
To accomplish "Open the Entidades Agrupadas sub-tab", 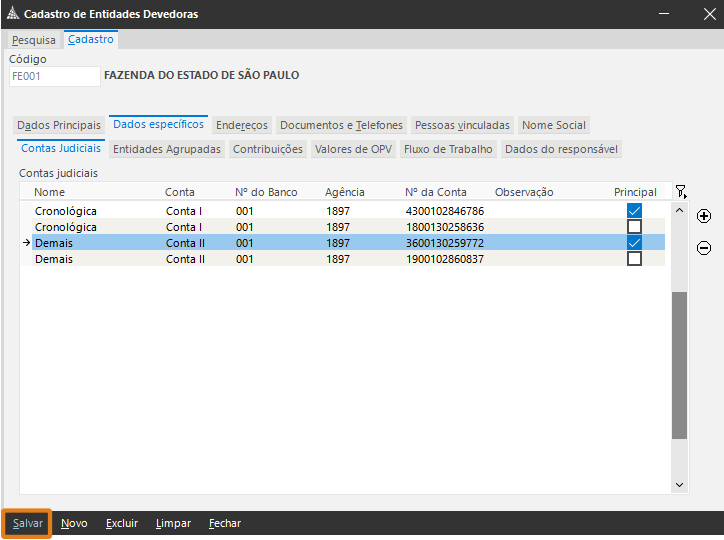I will pyautogui.click(x=167, y=149).
